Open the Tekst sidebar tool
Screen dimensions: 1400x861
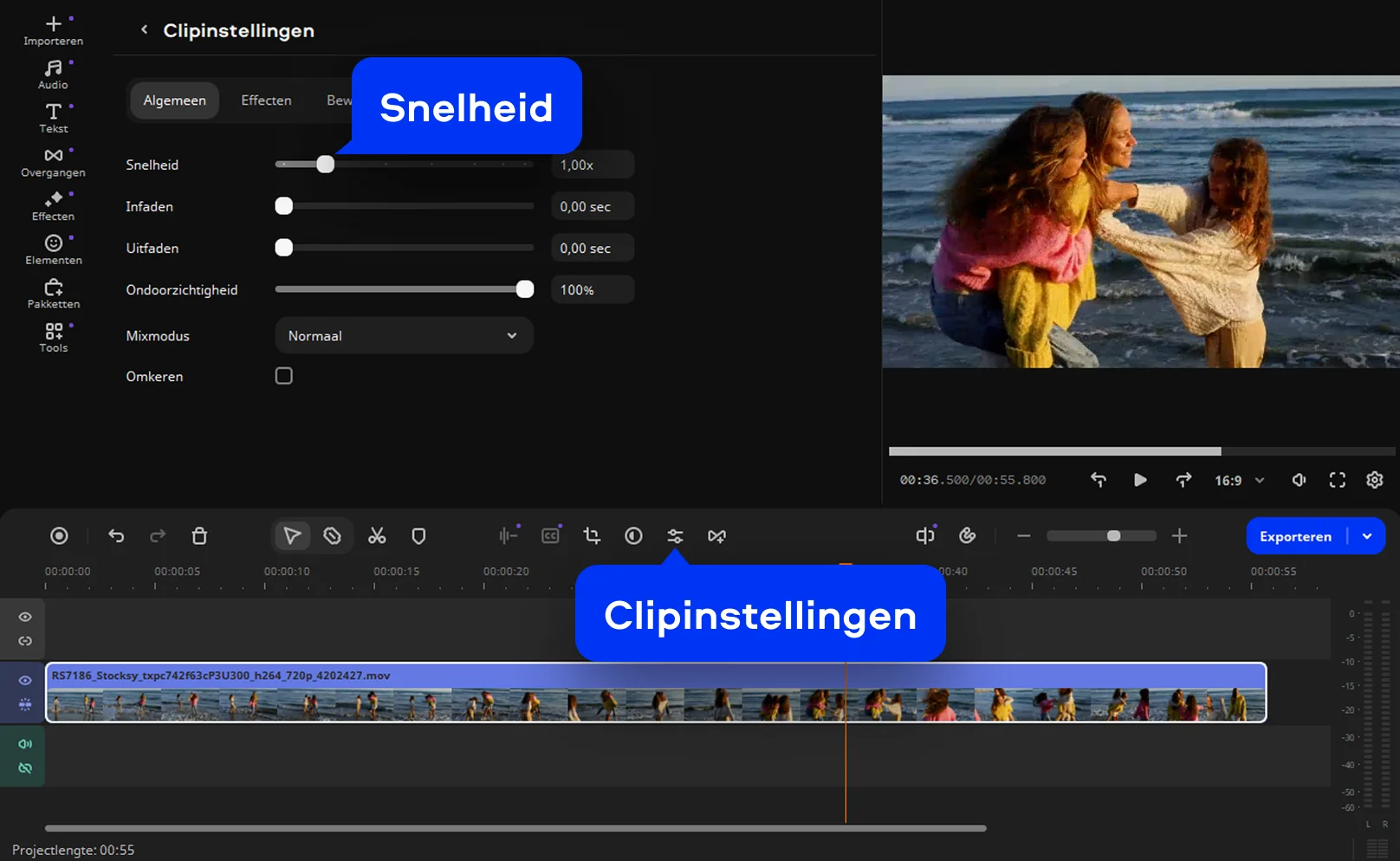click(54, 118)
